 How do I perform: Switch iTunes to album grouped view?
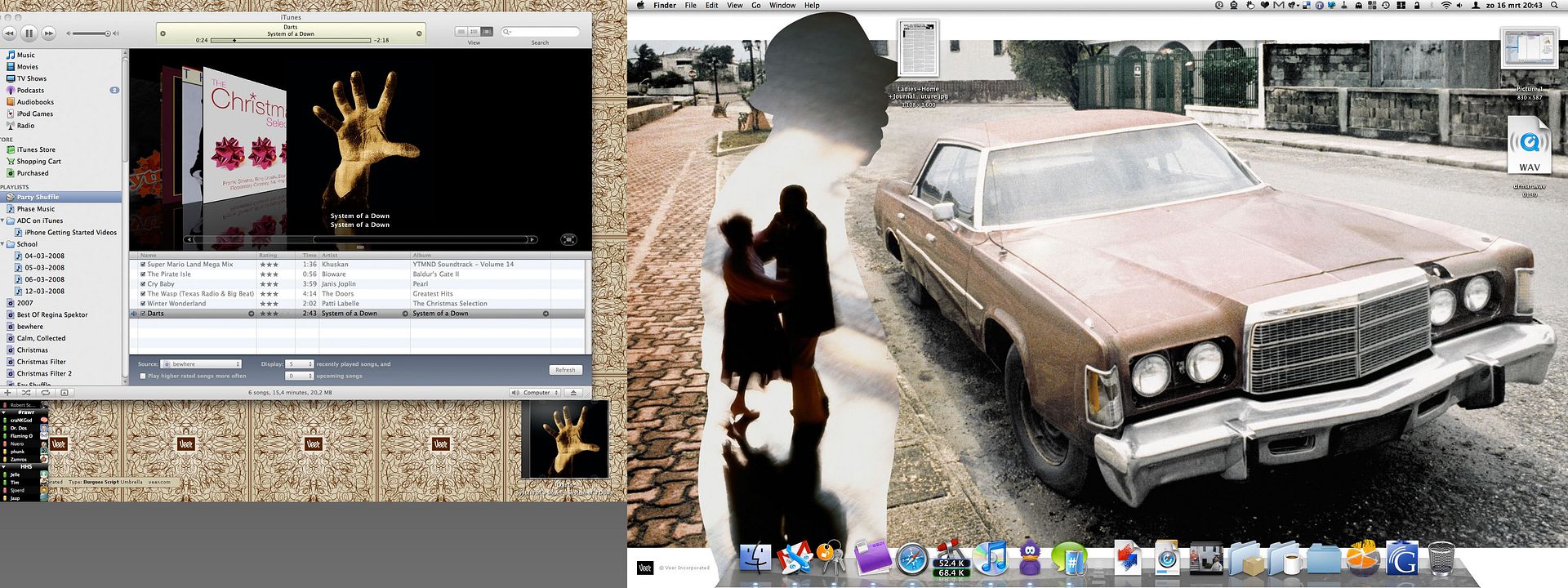(474, 32)
